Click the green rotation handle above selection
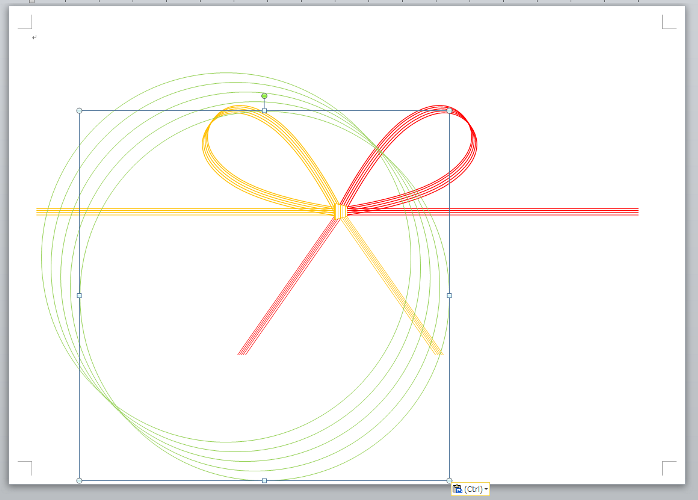The height and width of the screenshot is (500, 698). point(264,96)
